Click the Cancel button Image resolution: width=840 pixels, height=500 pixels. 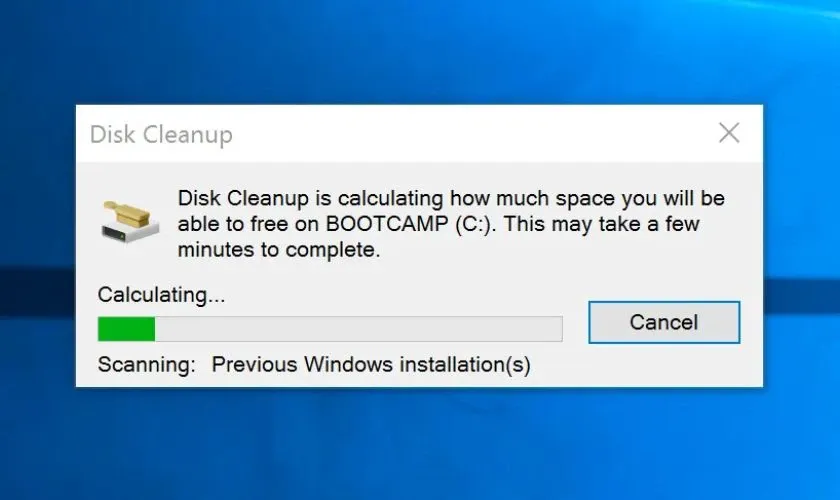664,322
